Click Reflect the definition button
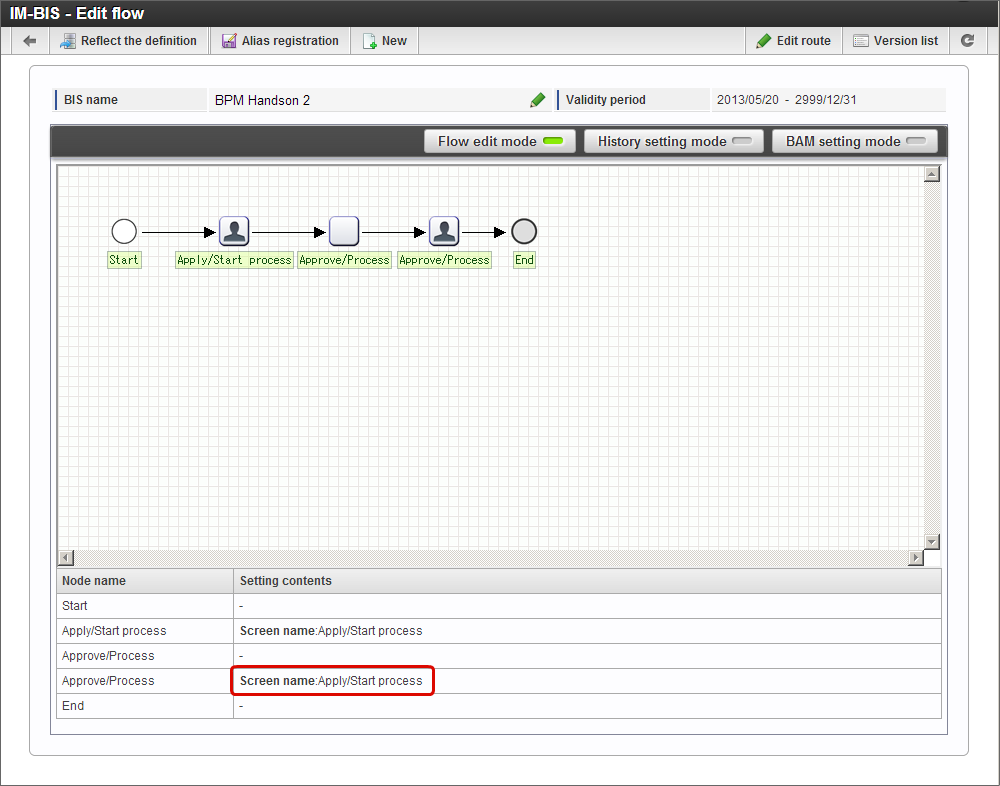Screen dimensions: 1000x786 pos(129,41)
